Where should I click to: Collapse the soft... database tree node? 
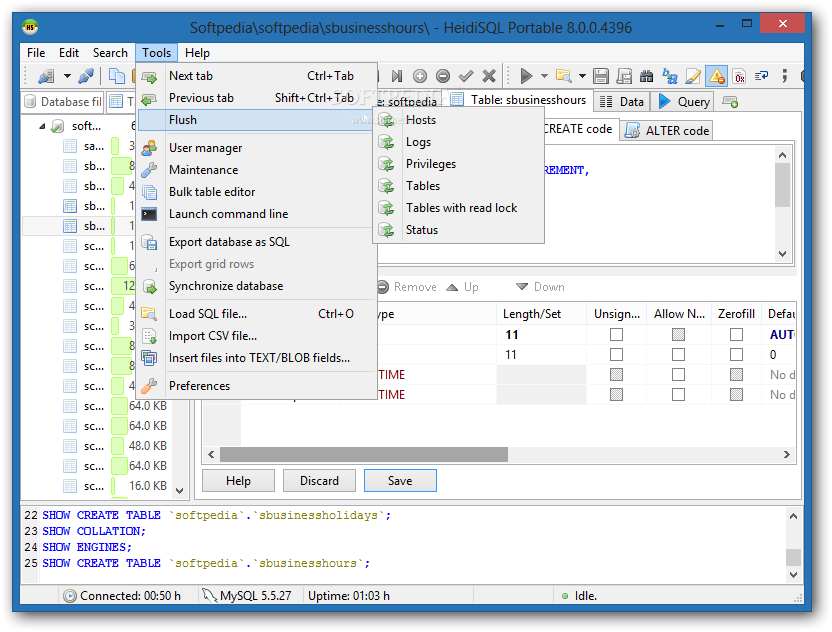pos(42,126)
